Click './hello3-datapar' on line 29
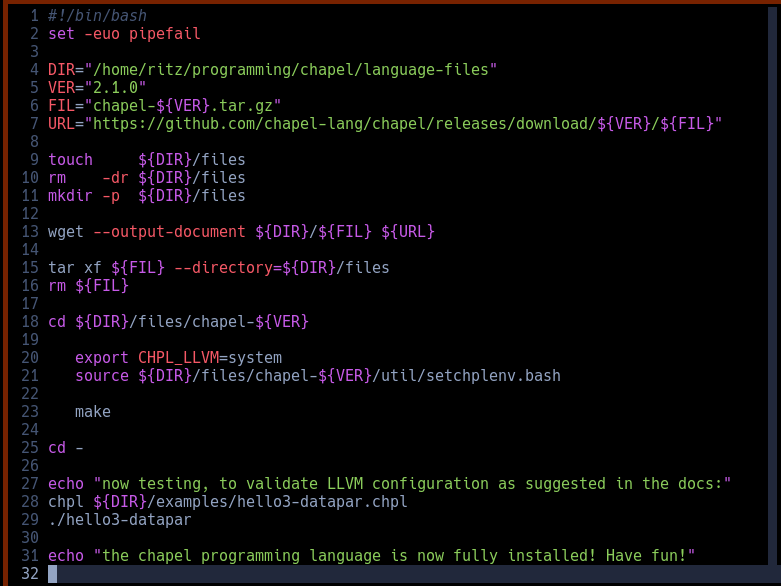 [120, 519]
